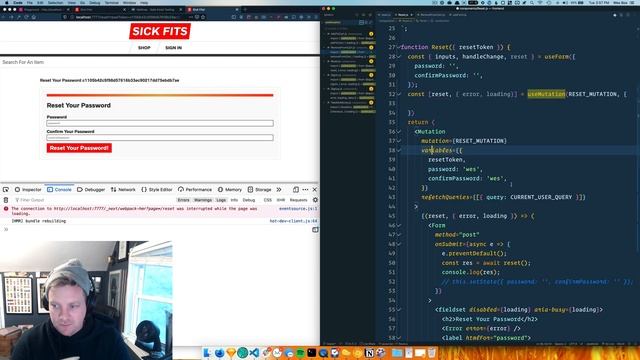Switch to the Console devtools tab
640x360 pixels.
[x=59, y=190]
